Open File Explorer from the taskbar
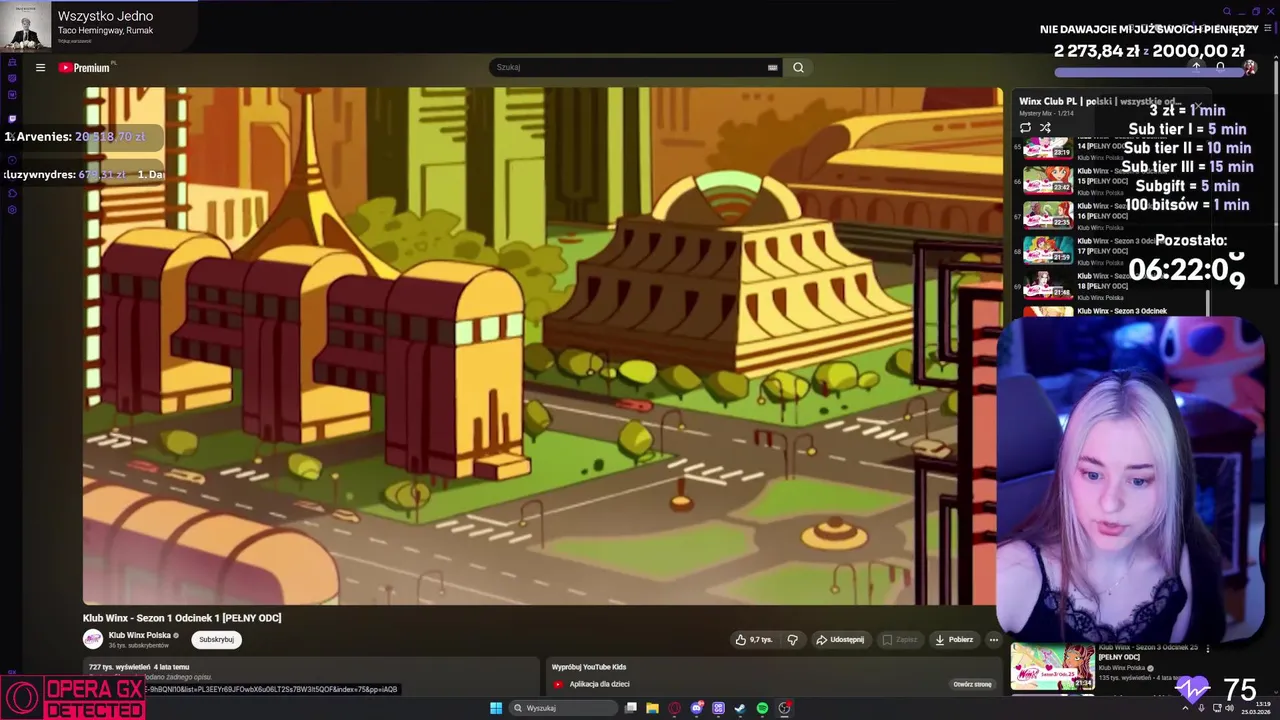Image resolution: width=1280 pixels, height=720 pixels. point(652,708)
